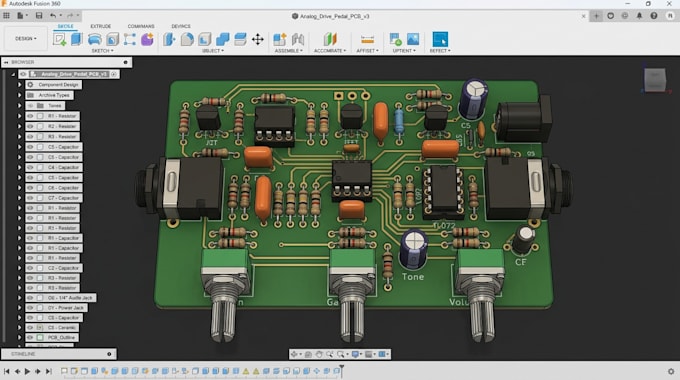Screen dimensions: 680x380
Task: Switch to the COMMANS ribbon tab
Action: point(141,26)
